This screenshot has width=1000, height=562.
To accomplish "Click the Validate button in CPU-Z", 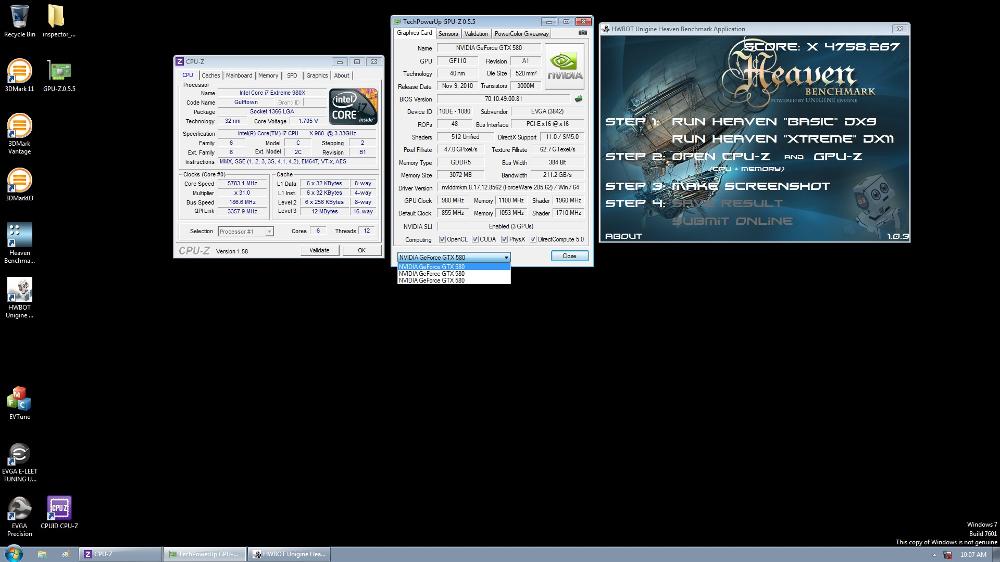I will (x=320, y=251).
